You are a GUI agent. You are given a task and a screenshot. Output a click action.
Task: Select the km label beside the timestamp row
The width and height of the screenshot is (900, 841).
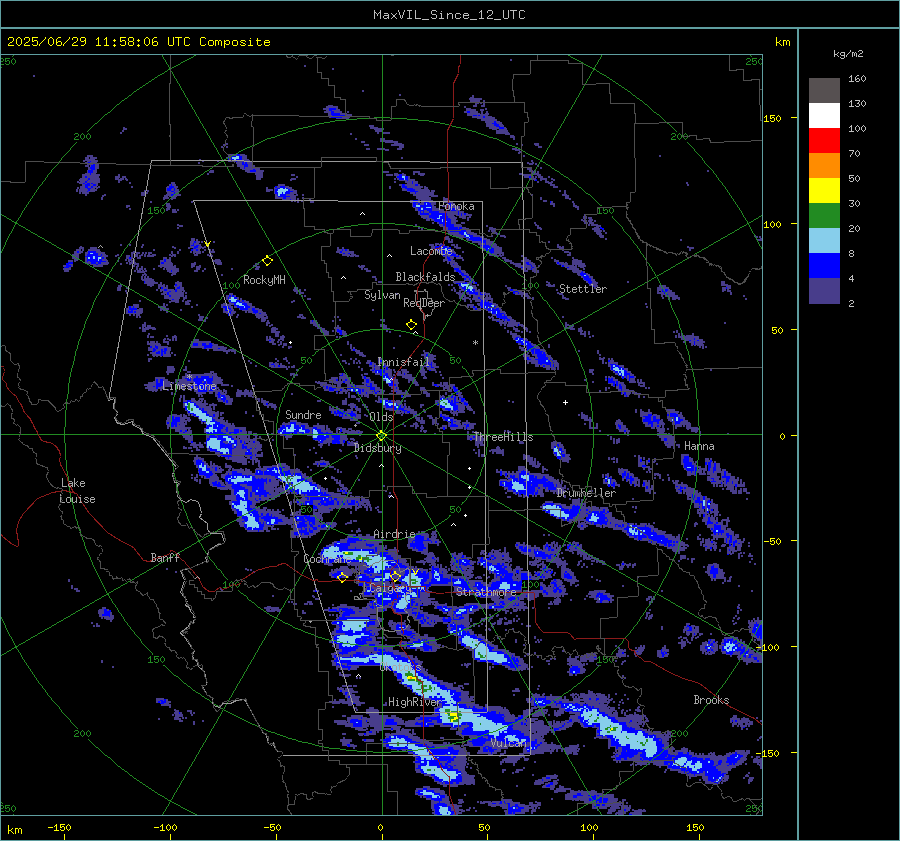782,42
